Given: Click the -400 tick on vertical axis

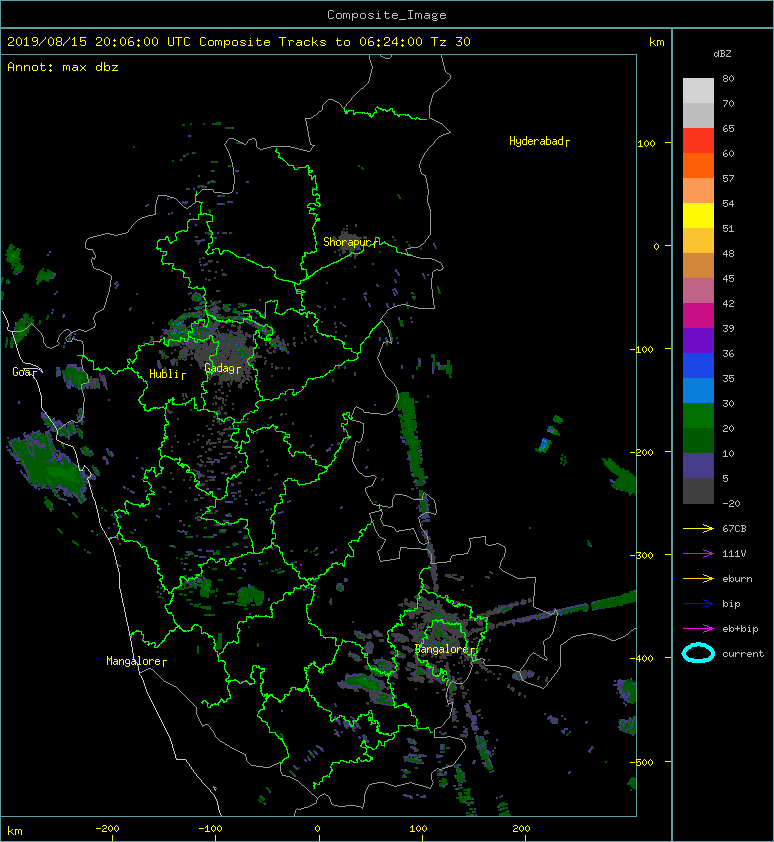Looking at the screenshot, I should click(x=641, y=658).
